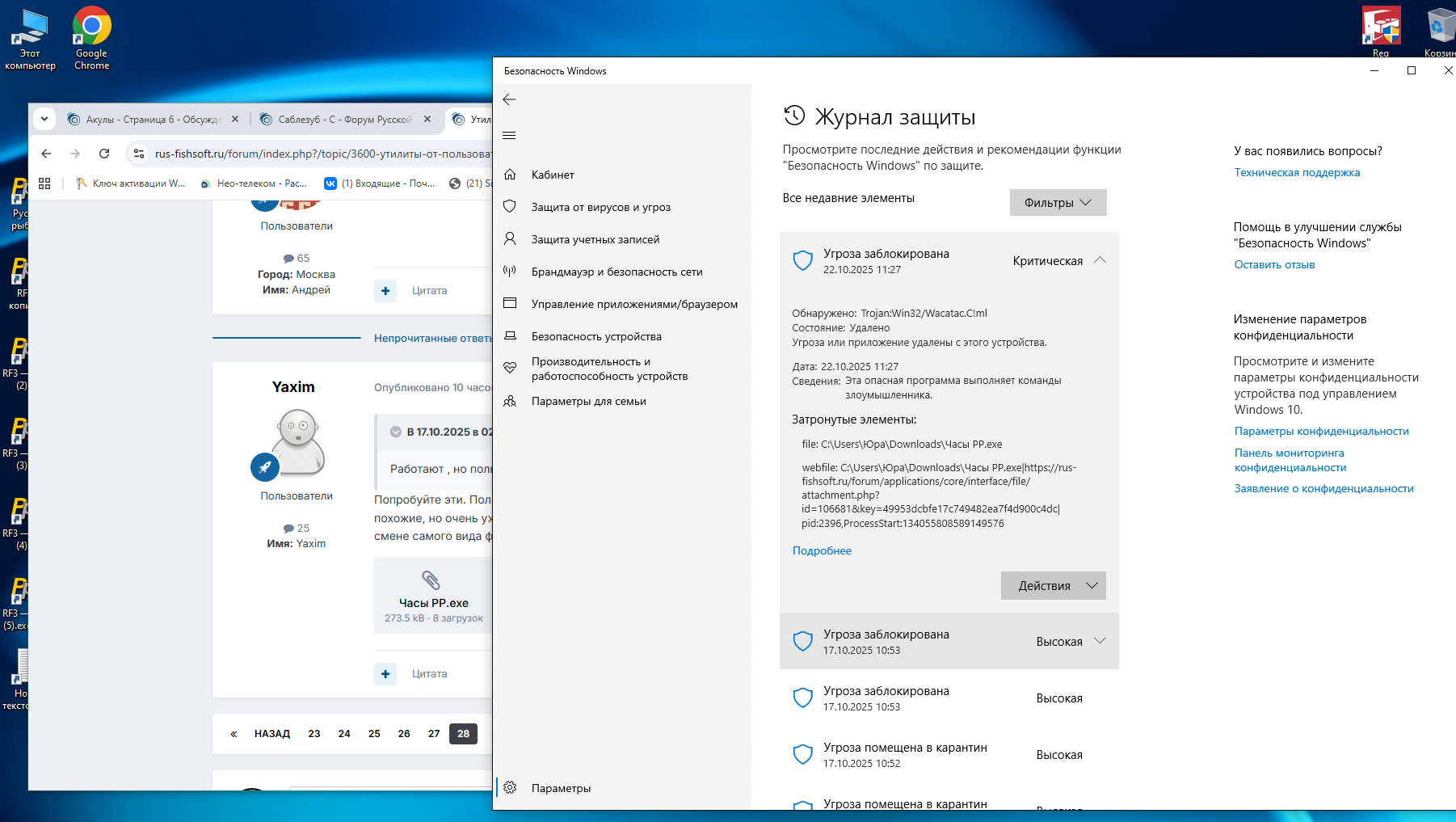Click Оставить отзыв link

click(x=1274, y=264)
